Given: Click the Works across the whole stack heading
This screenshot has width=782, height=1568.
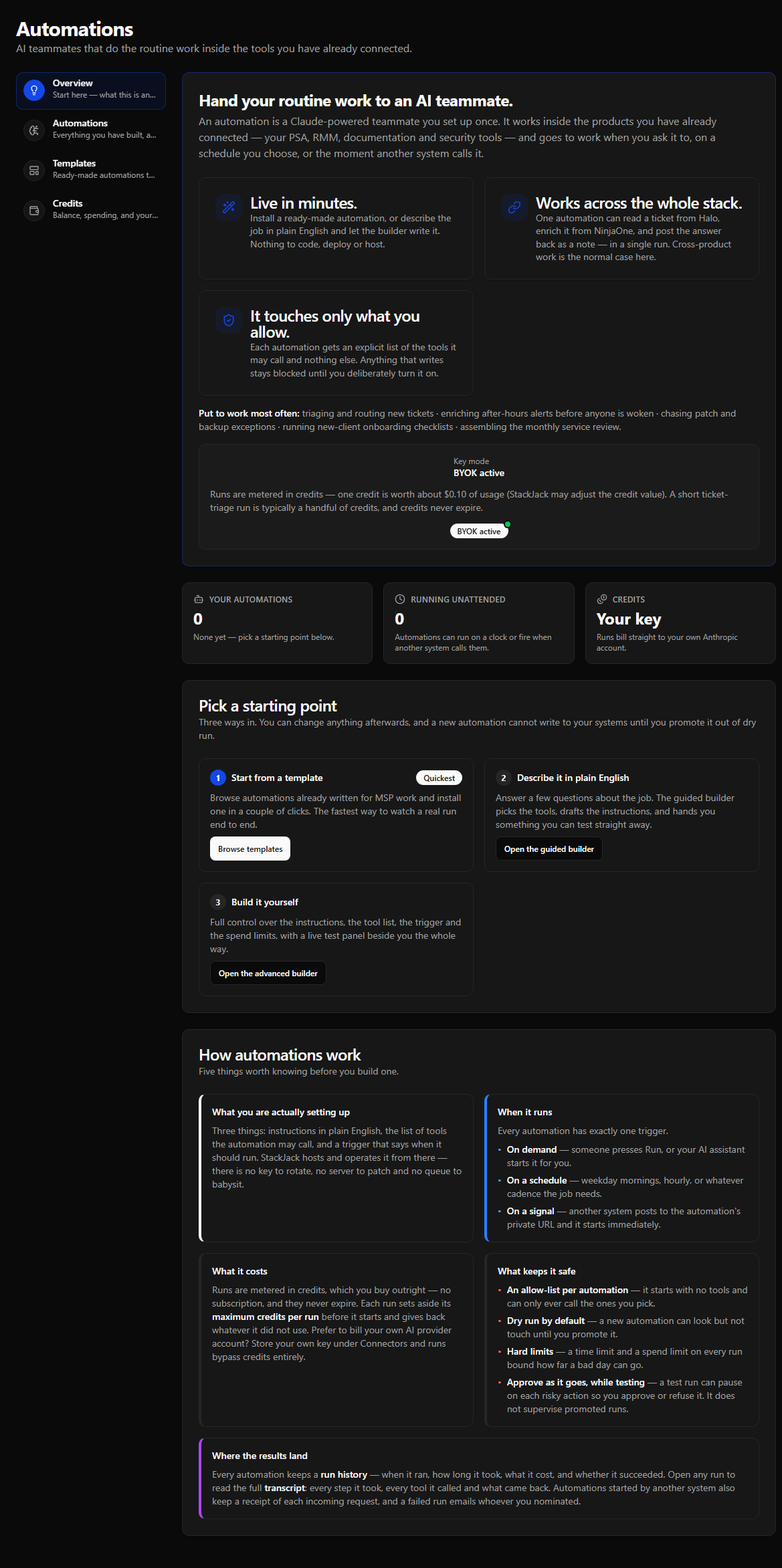Looking at the screenshot, I should [x=639, y=203].
